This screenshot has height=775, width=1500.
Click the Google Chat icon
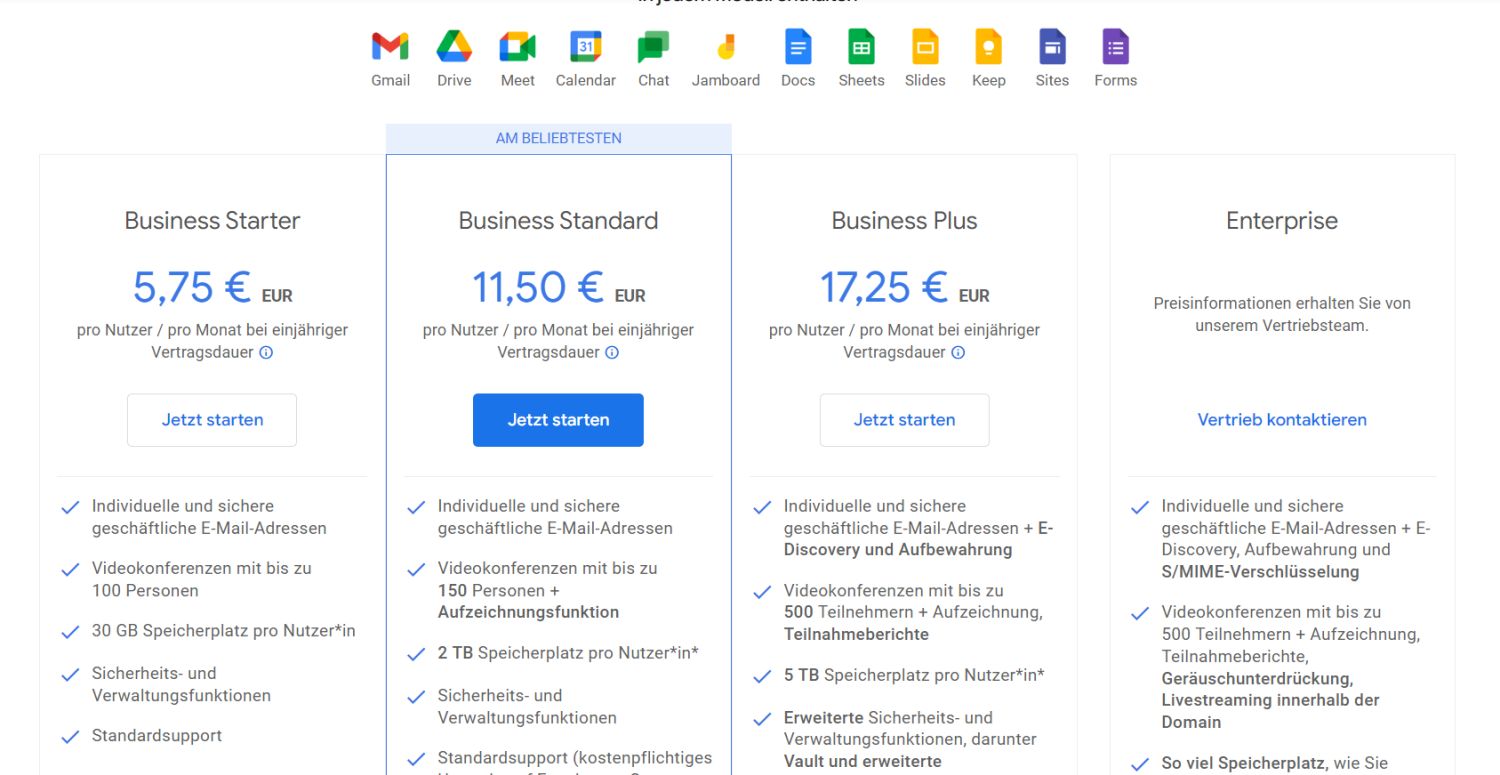(653, 47)
